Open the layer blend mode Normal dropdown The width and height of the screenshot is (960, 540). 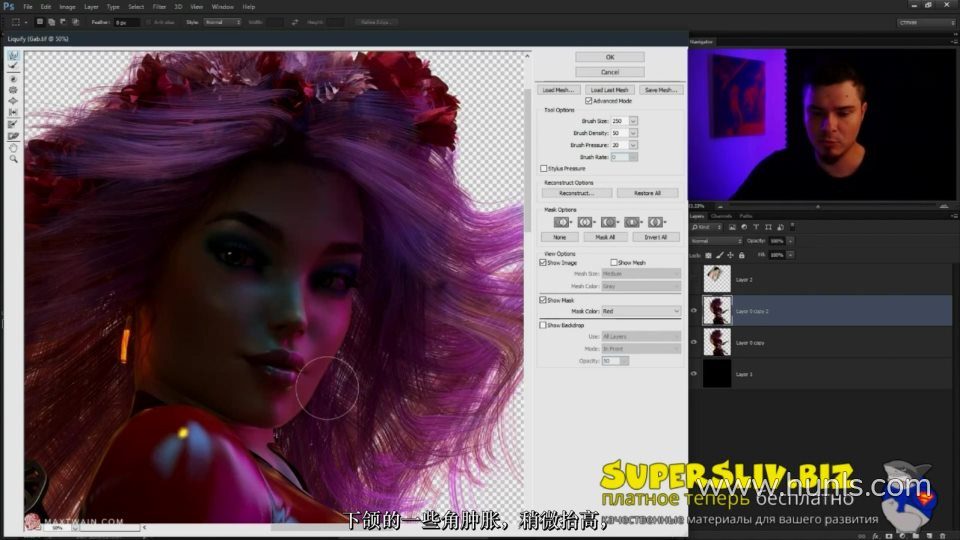(716, 241)
